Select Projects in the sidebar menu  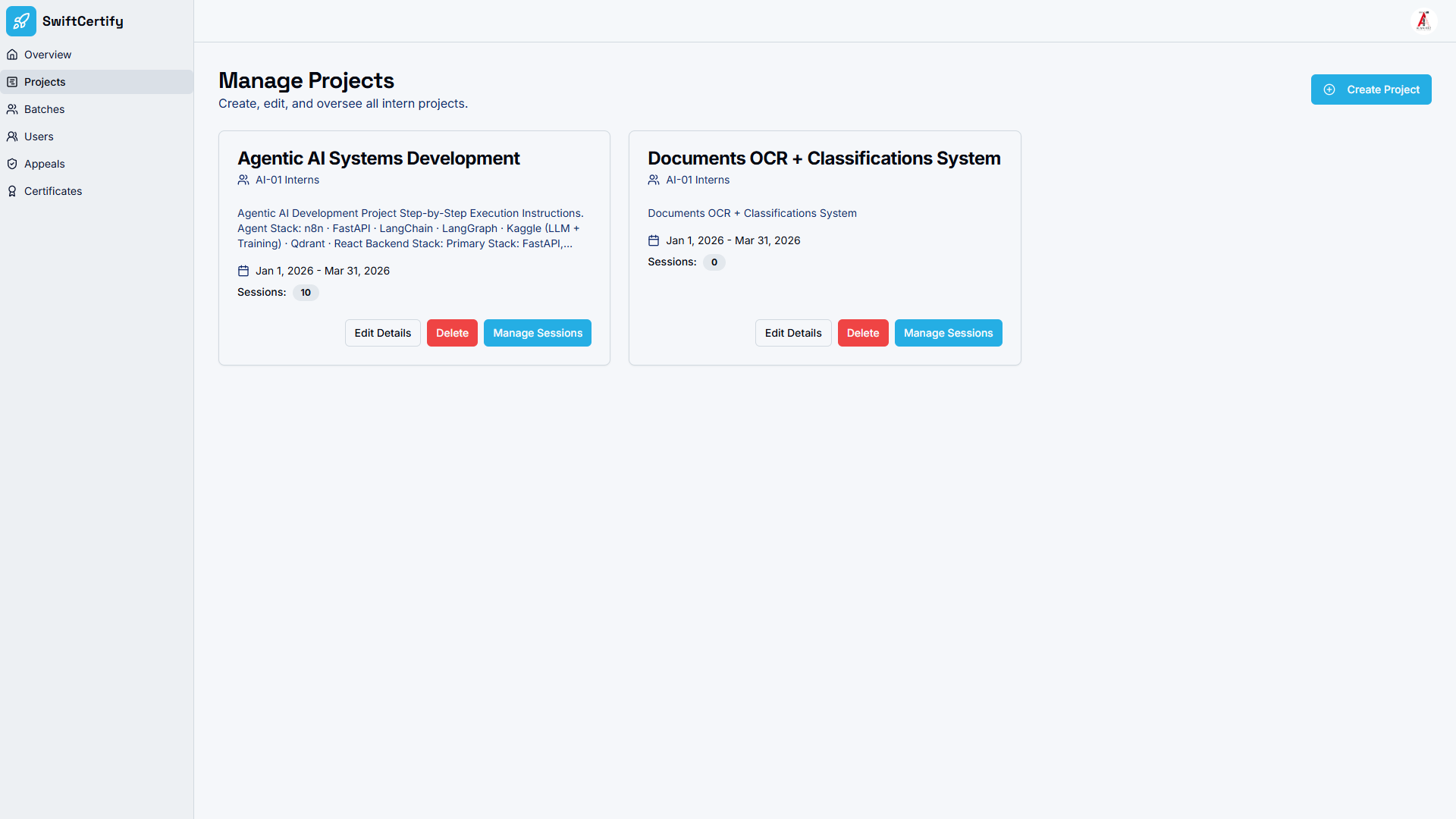[45, 82]
